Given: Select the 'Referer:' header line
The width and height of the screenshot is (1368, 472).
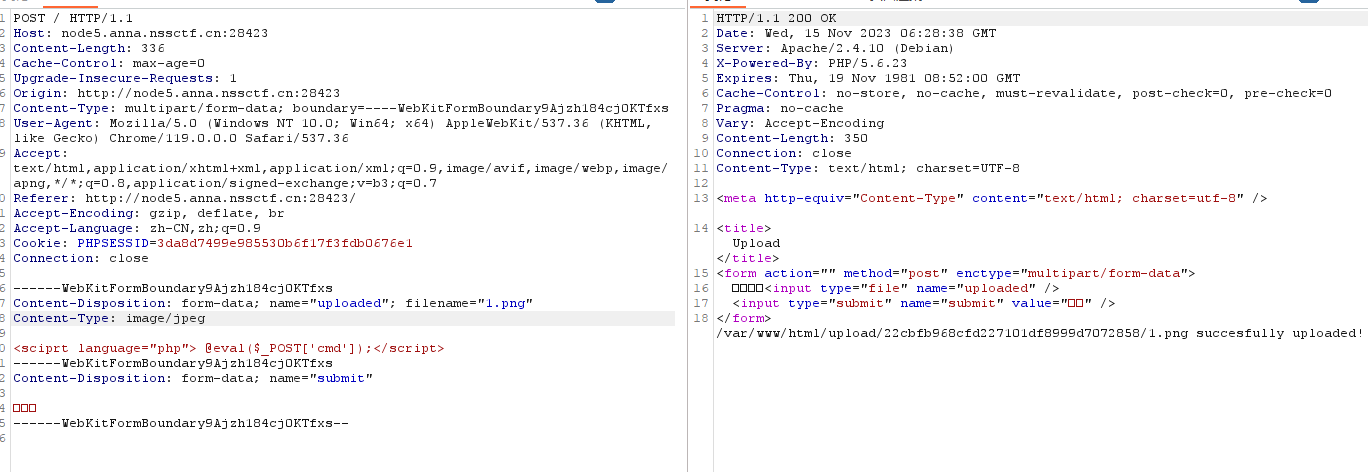Looking at the screenshot, I should pyautogui.click(x=185, y=198).
